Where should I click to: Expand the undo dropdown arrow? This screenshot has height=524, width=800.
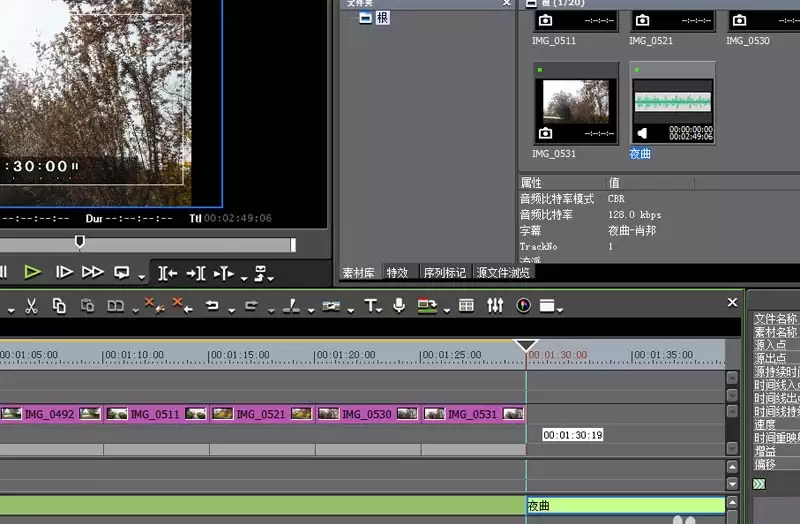pos(231,310)
